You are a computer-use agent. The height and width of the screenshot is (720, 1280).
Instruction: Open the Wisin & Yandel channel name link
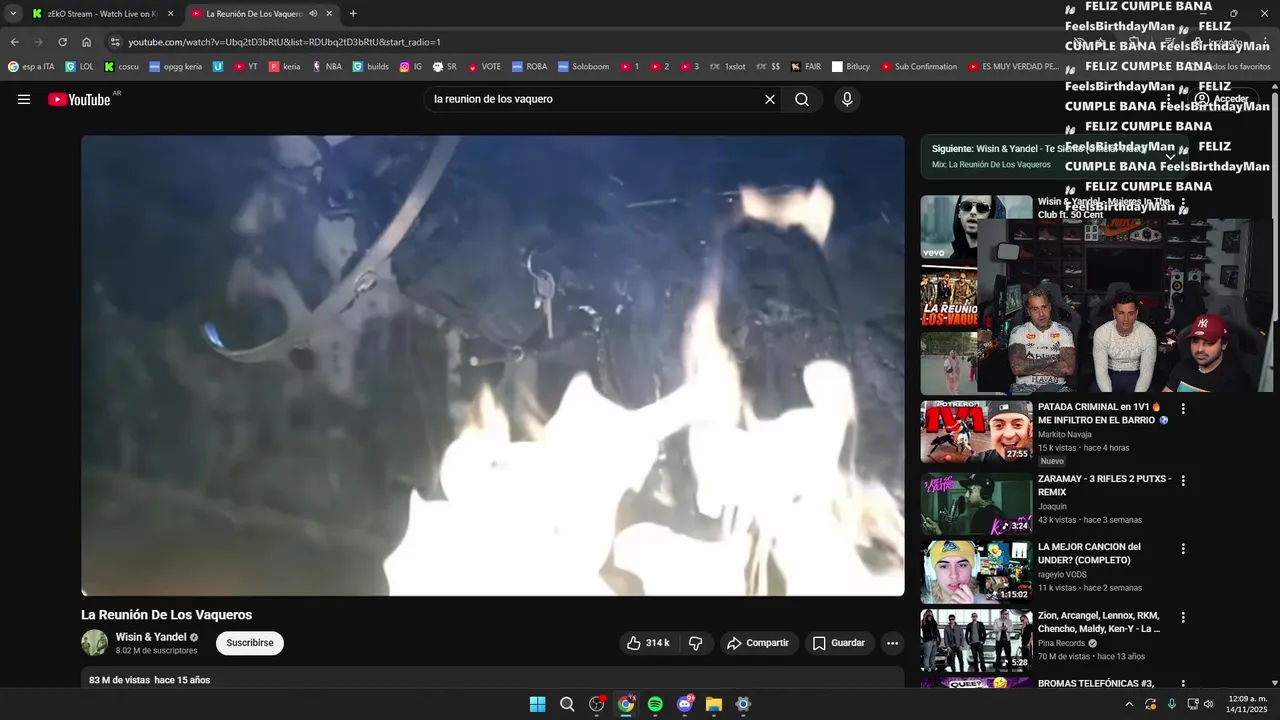(151, 637)
